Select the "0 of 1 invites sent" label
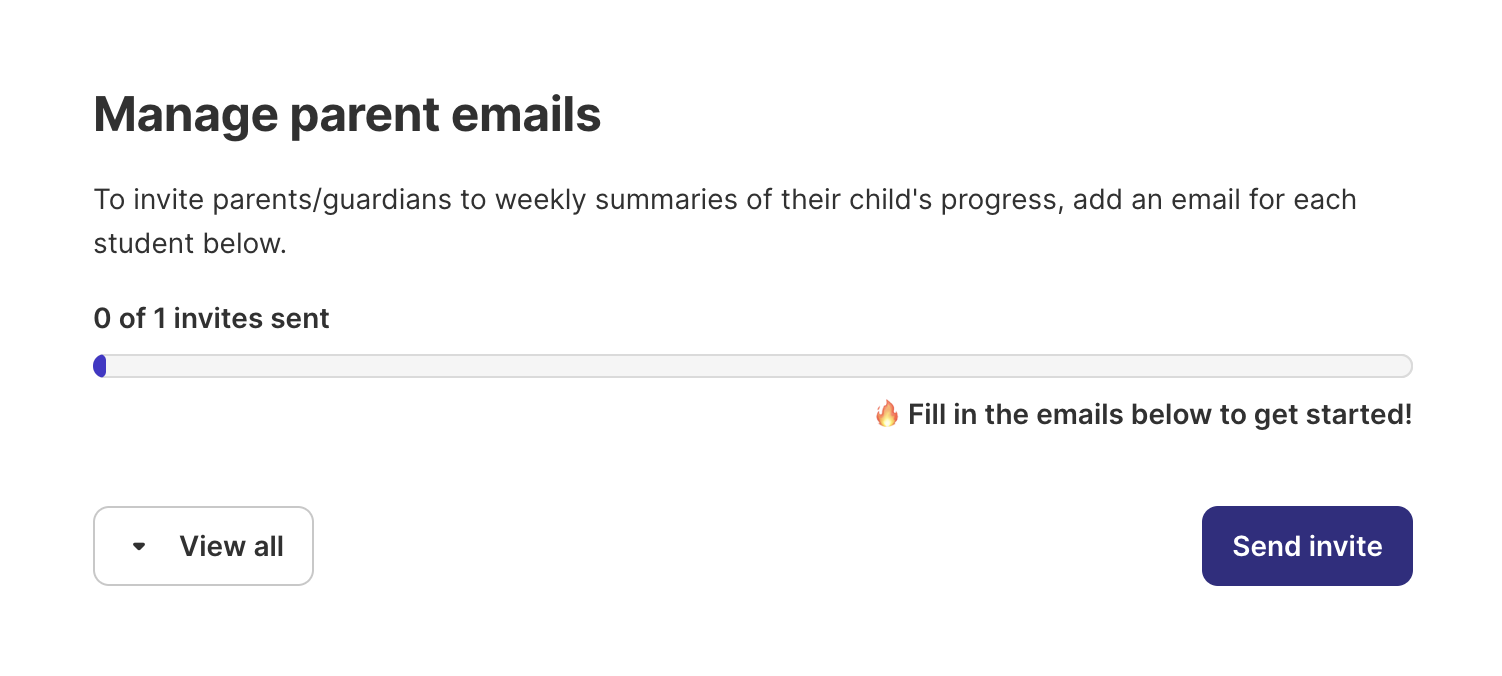The width and height of the screenshot is (1502, 676). click(x=211, y=319)
